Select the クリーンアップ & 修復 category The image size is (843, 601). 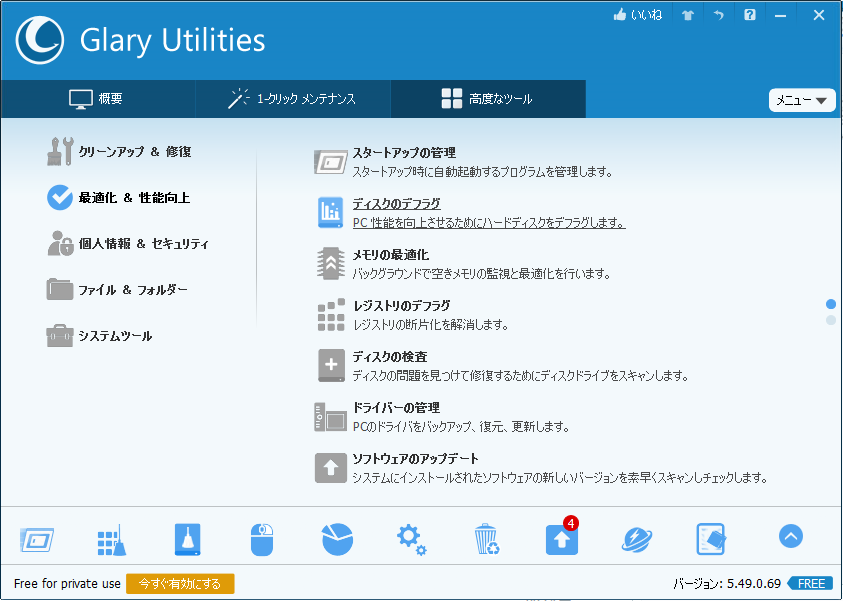[119, 152]
